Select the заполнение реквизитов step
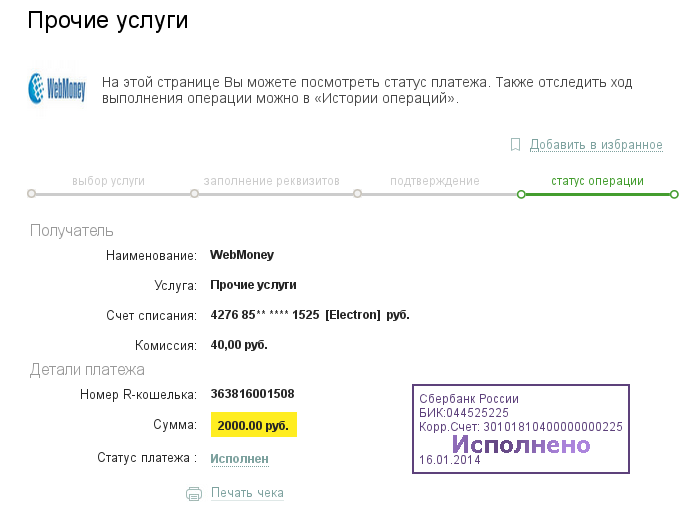The image size is (688, 513). [272, 181]
